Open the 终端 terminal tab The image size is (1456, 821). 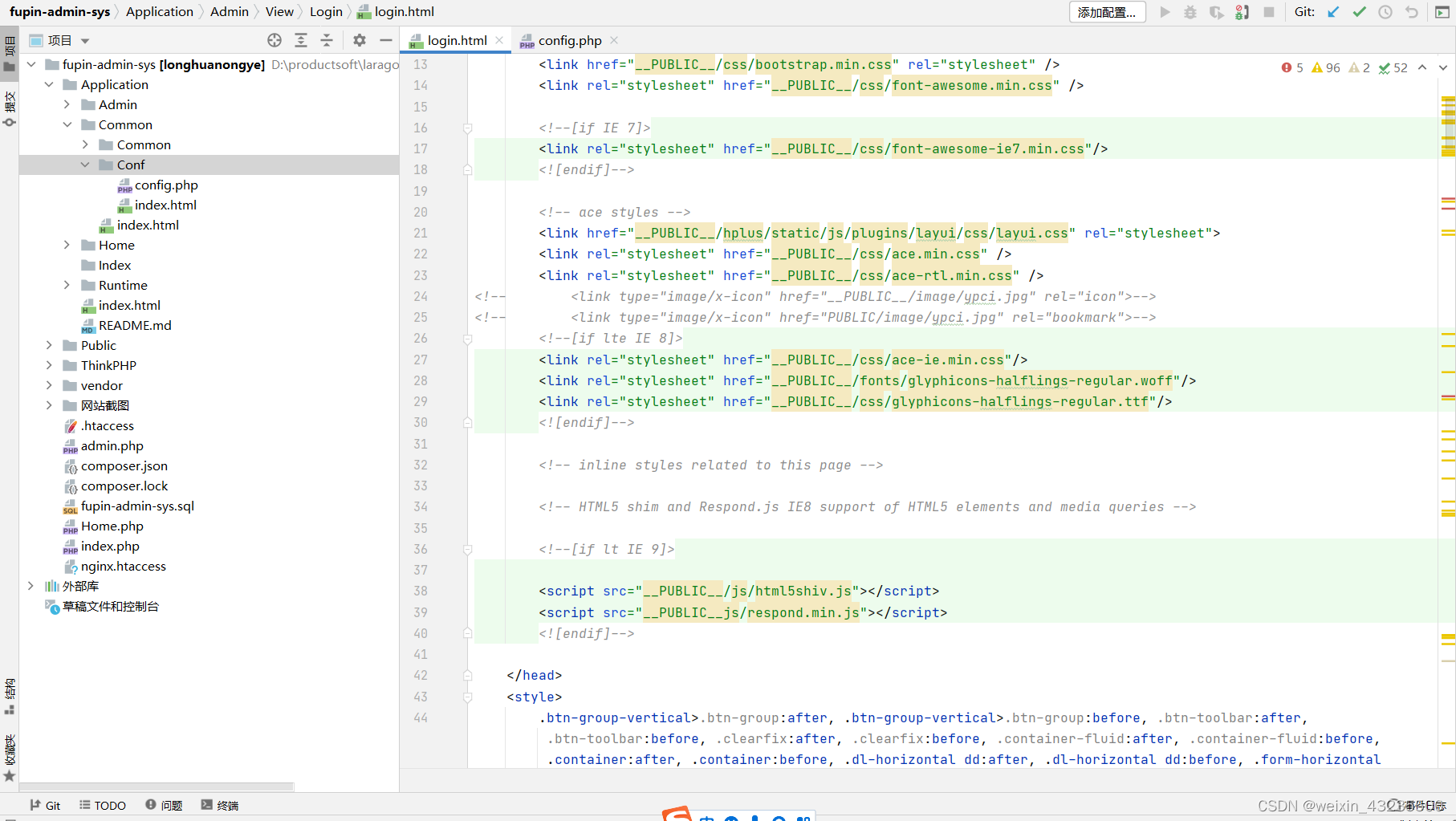[220, 805]
